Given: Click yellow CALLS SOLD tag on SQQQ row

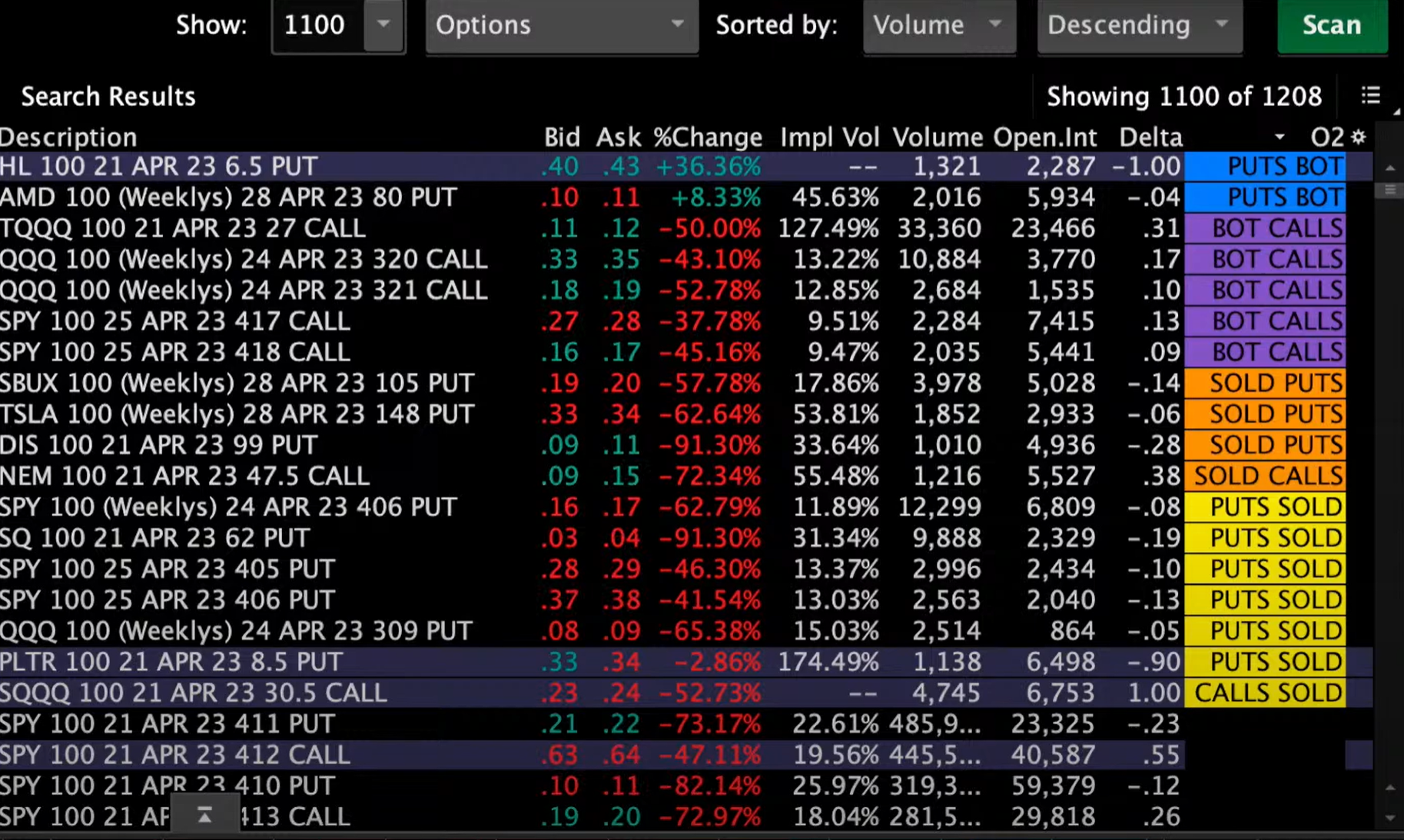Looking at the screenshot, I should [x=1265, y=692].
